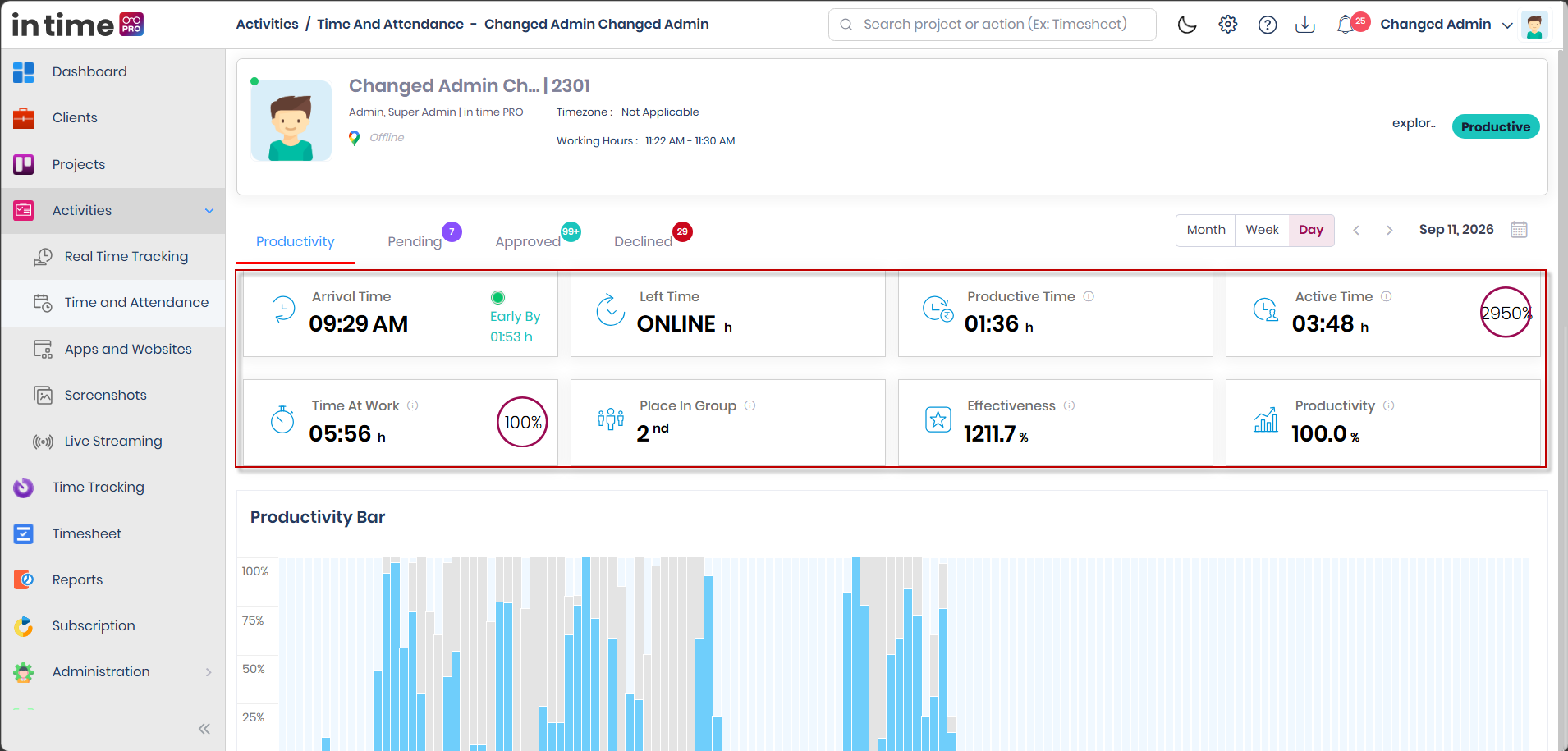Select Time and Attendance submenu item

coord(112,303)
